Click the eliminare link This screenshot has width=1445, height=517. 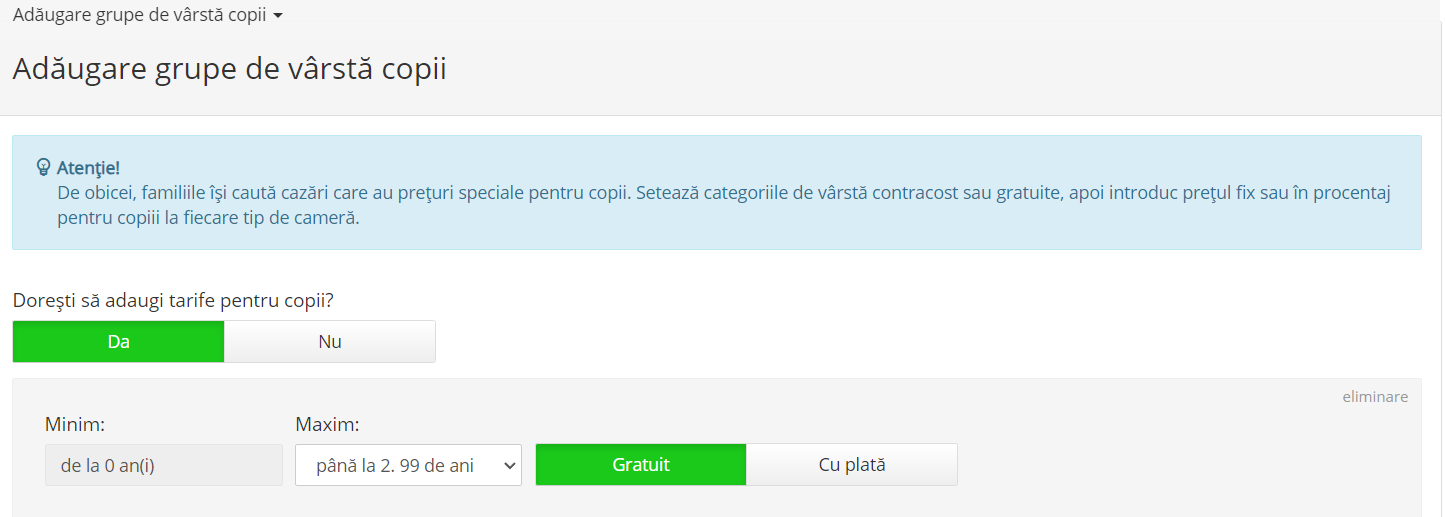coord(1375,397)
